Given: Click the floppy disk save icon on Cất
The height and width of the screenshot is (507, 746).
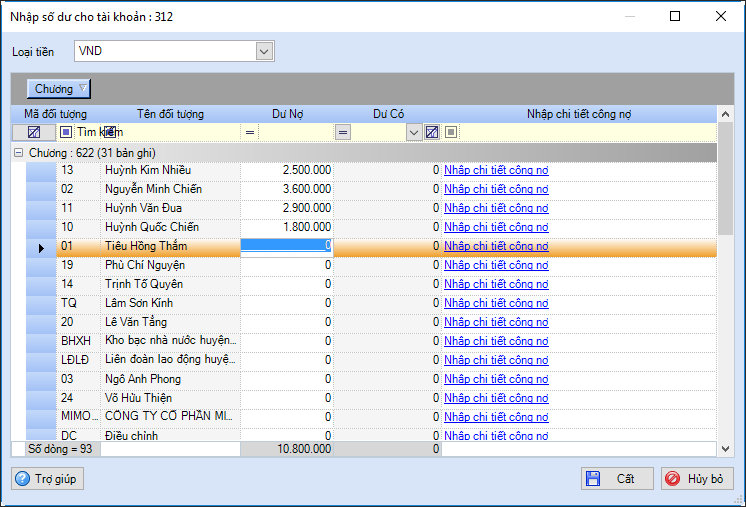Looking at the screenshot, I should tap(593, 478).
